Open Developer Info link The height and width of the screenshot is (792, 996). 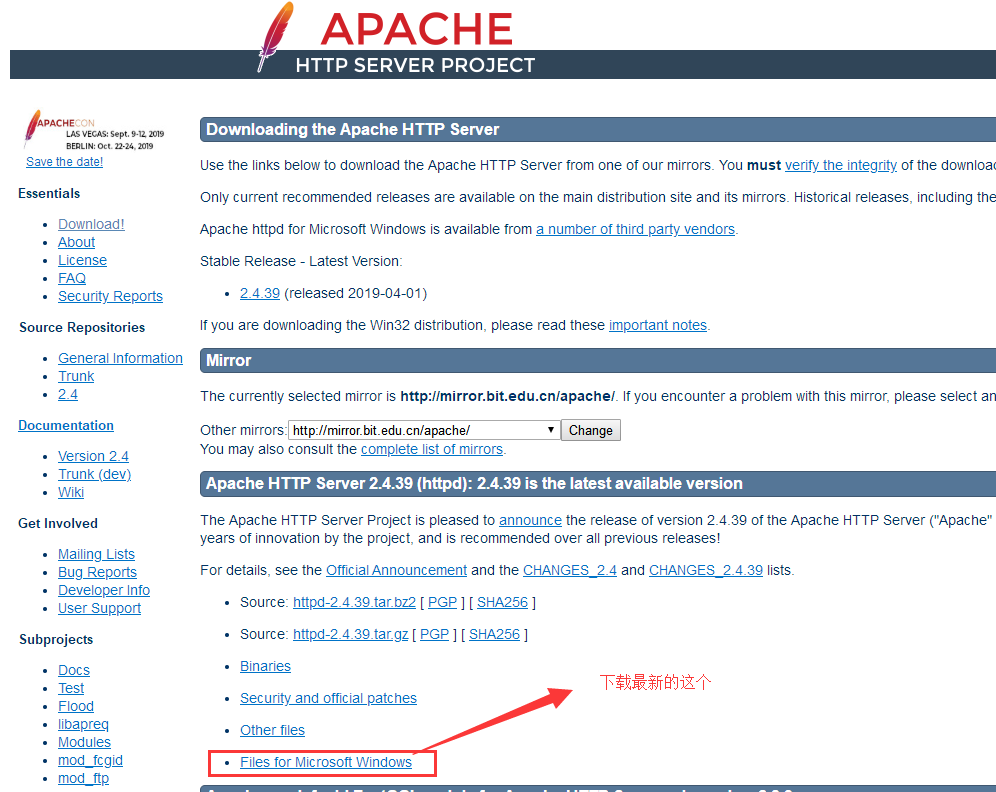104,590
